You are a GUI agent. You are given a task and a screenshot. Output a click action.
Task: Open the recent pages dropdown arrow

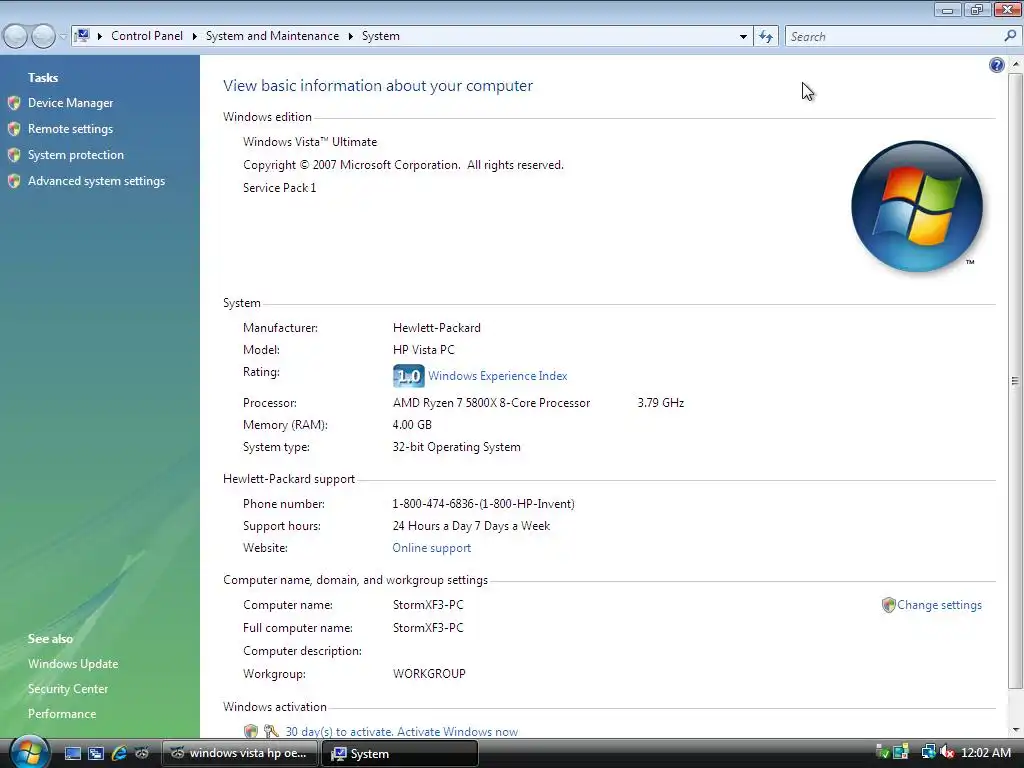point(63,37)
